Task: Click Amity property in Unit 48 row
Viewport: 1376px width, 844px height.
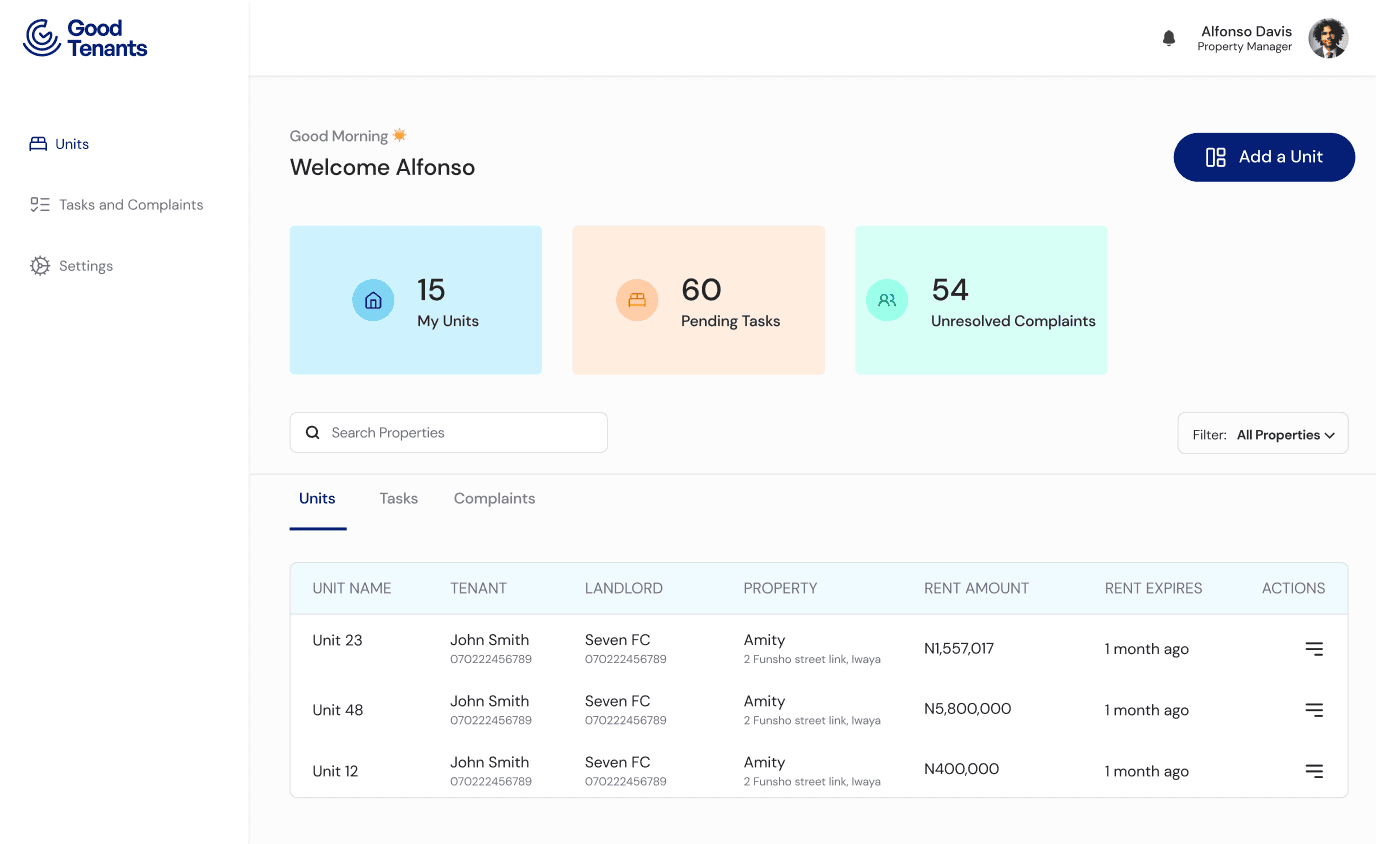Action: tap(764, 701)
